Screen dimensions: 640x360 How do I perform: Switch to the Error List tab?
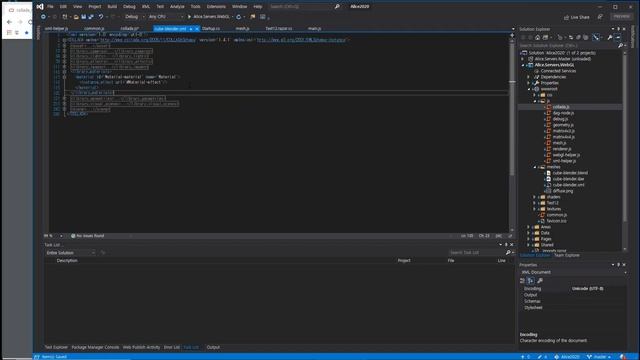[171, 347]
